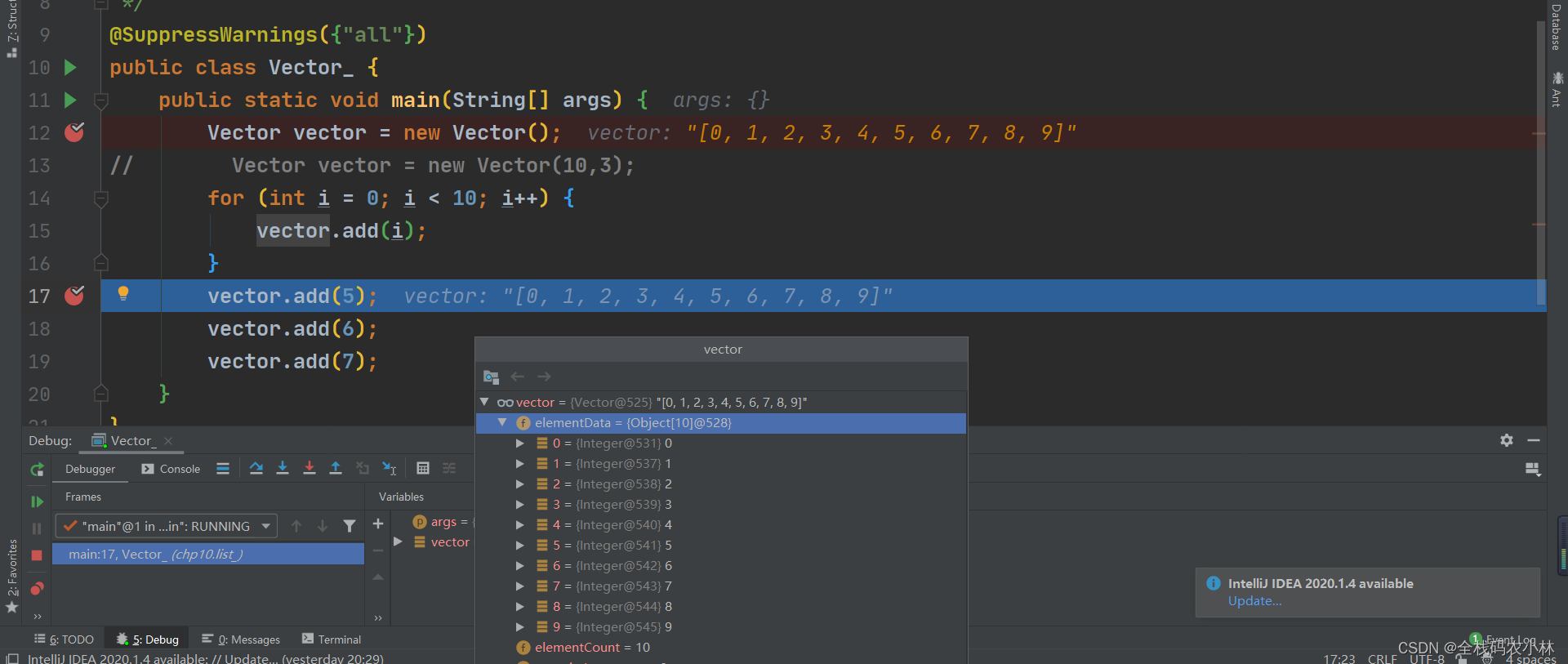Show execution point
Screen dimensions: 1568x664
(x=223, y=468)
